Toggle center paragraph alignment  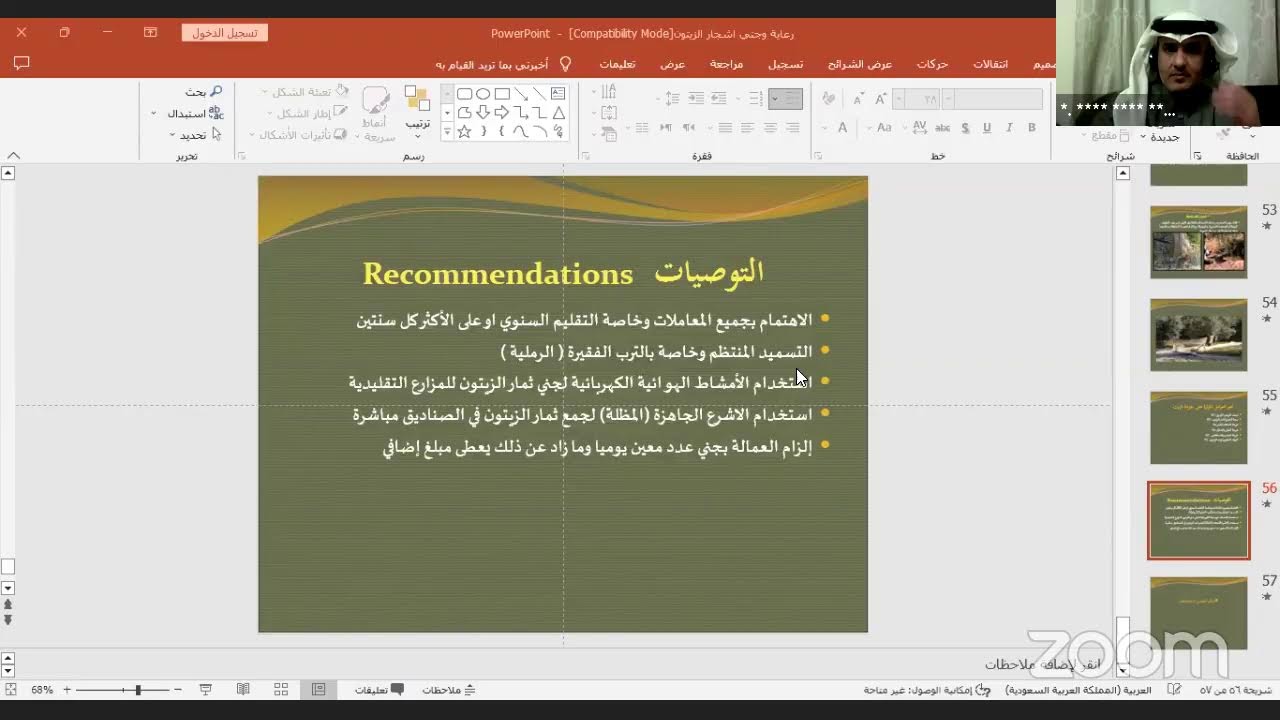[x=770, y=128]
